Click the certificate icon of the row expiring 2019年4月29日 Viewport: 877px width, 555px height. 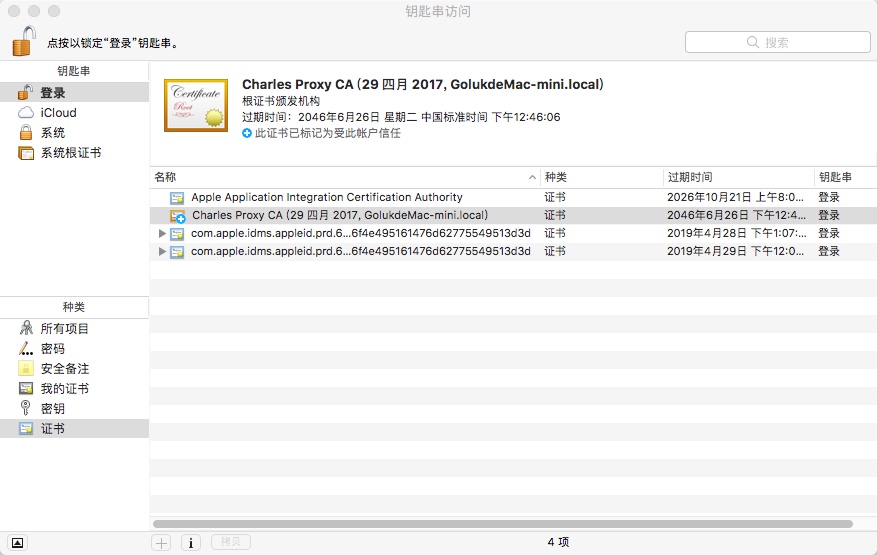(x=177, y=252)
